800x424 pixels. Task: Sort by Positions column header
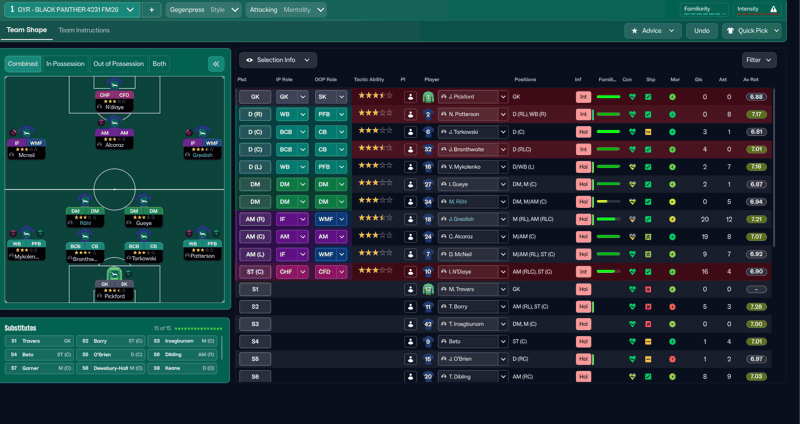pos(525,80)
